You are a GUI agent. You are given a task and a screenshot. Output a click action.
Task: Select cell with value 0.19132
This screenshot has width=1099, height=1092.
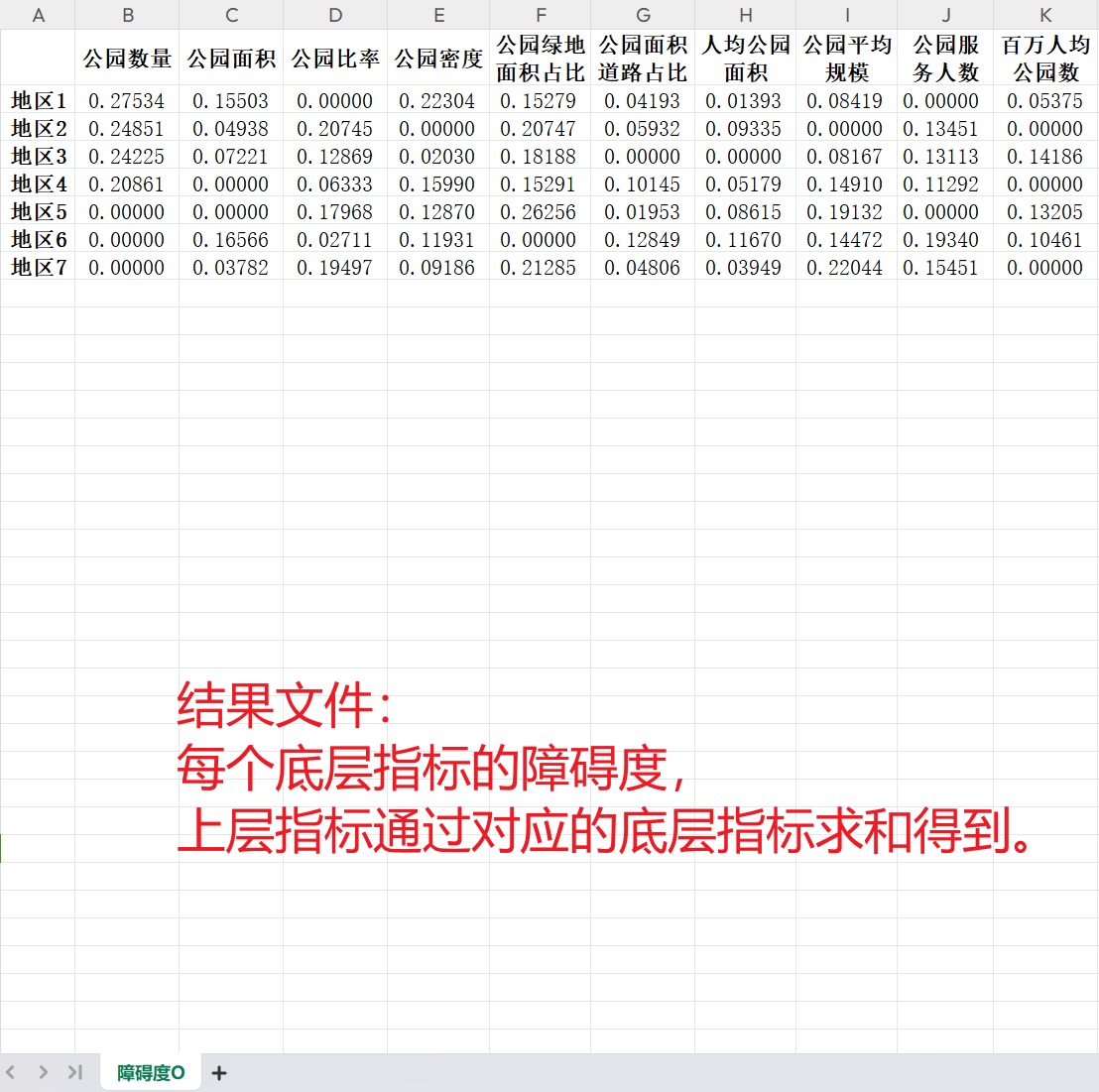(x=847, y=211)
